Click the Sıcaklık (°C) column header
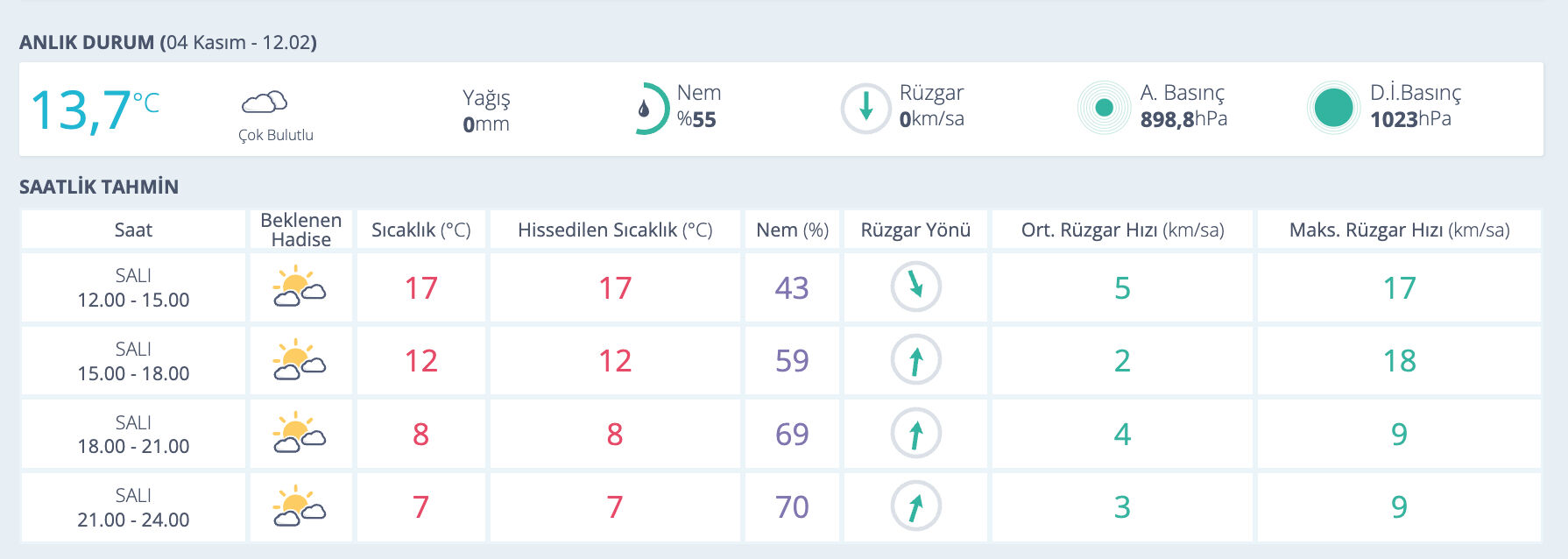The height and width of the screenshot is (559, 1568). coord(420,230)
